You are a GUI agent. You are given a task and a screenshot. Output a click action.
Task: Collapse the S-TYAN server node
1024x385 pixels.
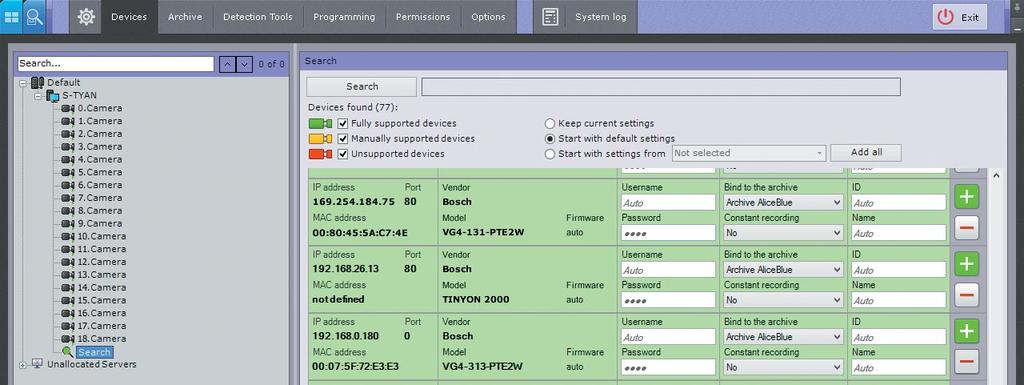click(x=39, y=96)
